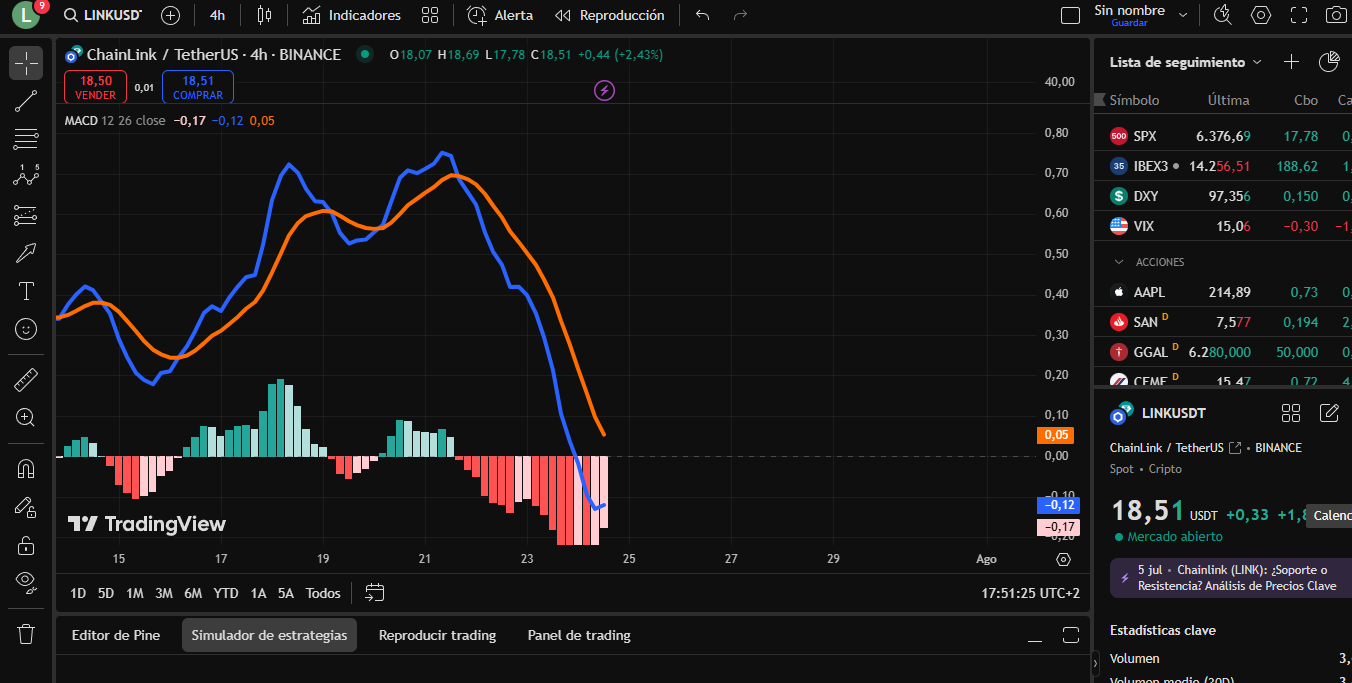Select the ruler measure tool

pyautogui.click(x=26, y=380)
